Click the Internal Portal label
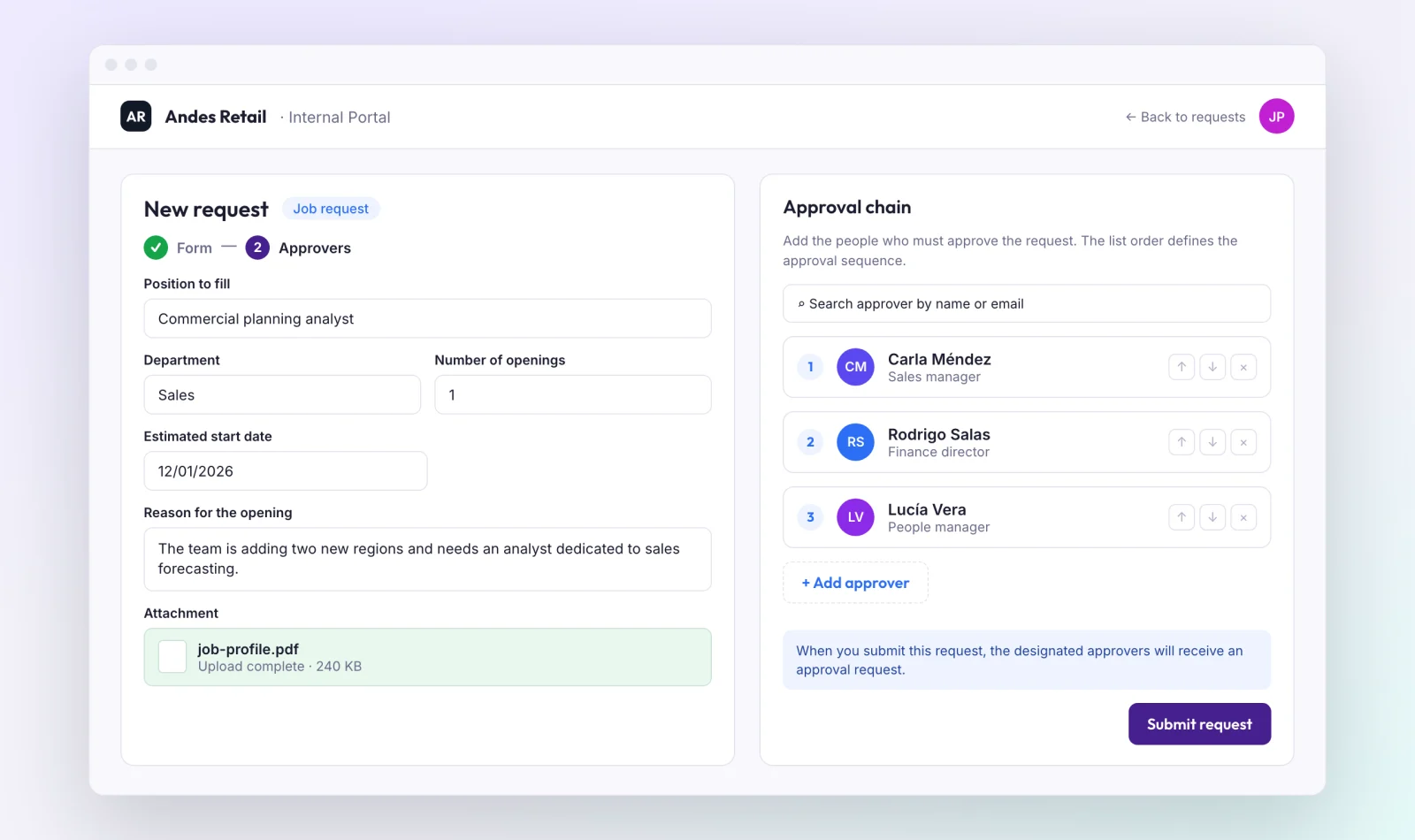 point(339,117)
